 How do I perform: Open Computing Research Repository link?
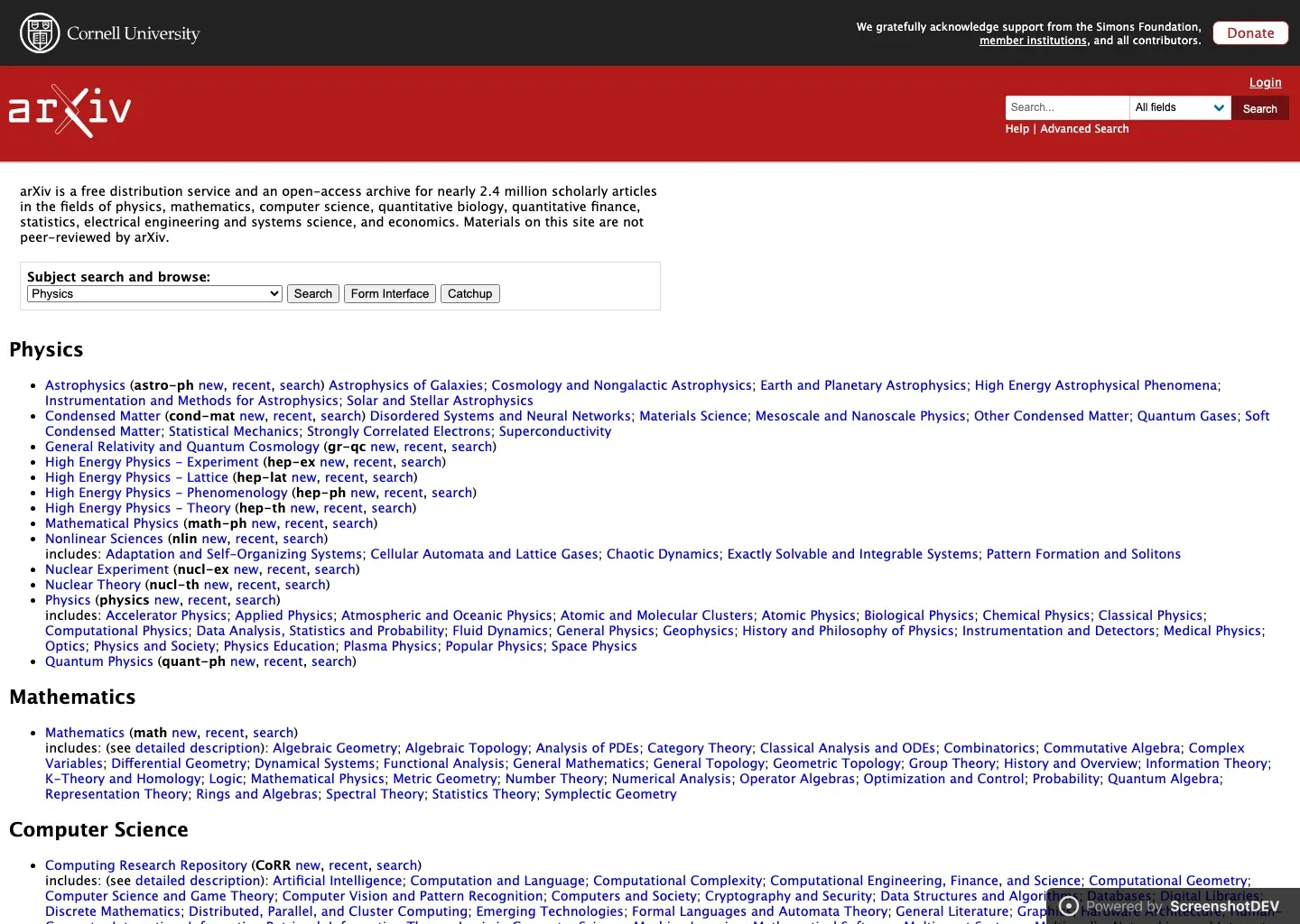(146, 865)
